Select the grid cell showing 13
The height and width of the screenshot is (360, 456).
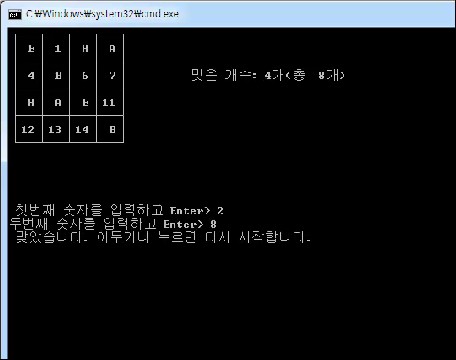click(x=55, y=129)
